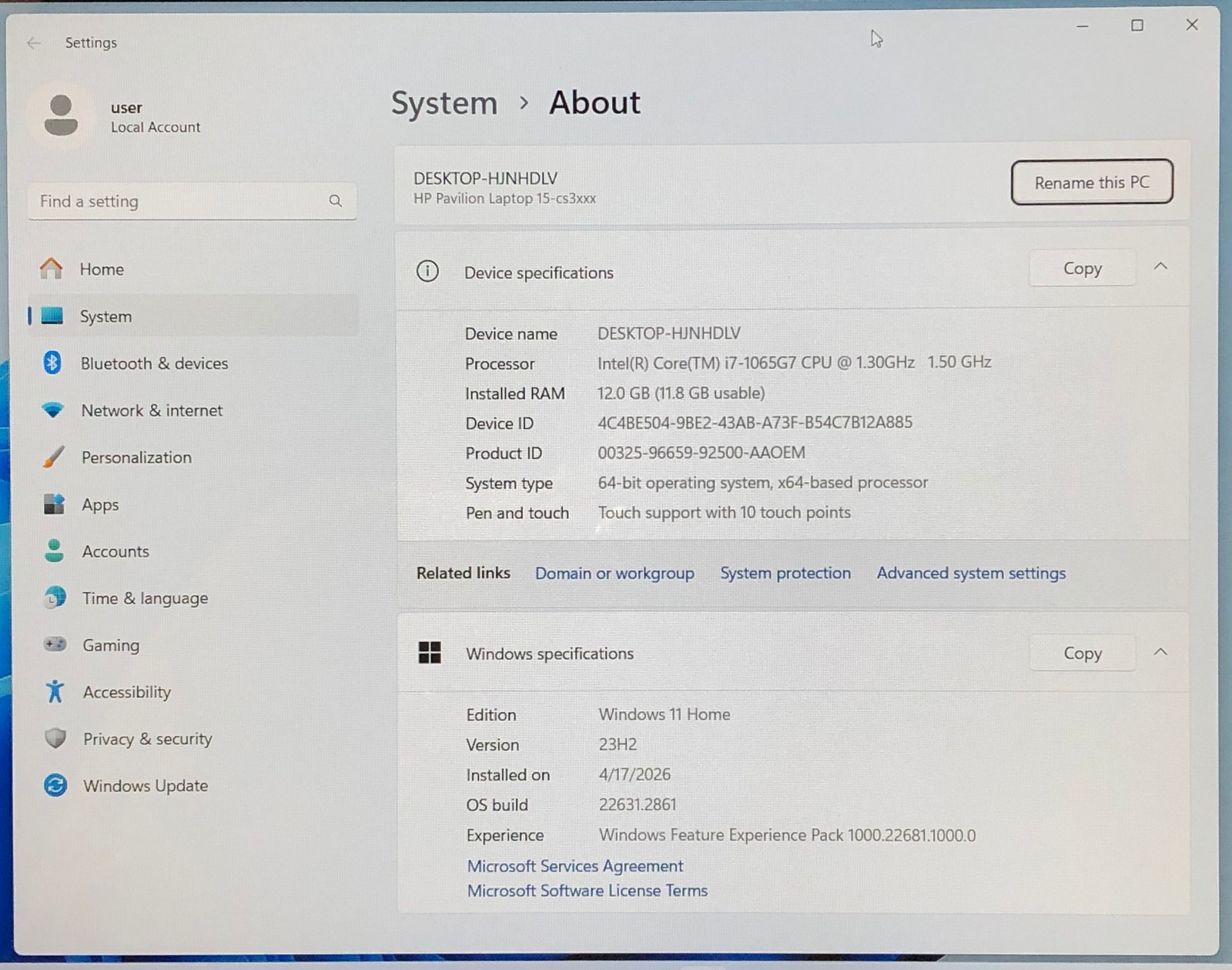
Task: Click the Gaming controller icon
Action: [x=55, y=644]
